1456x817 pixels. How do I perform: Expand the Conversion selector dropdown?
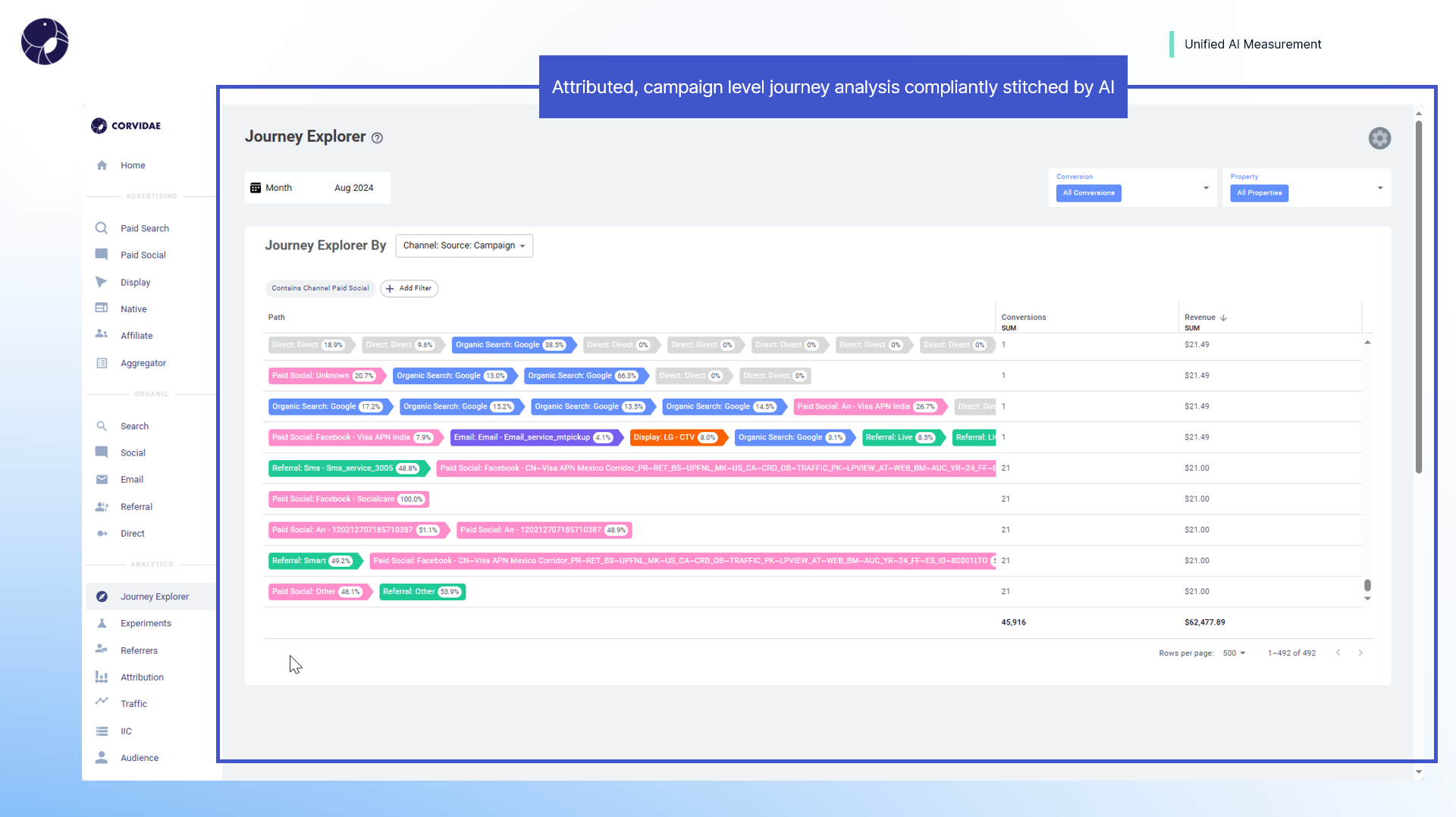[1205, 188]
